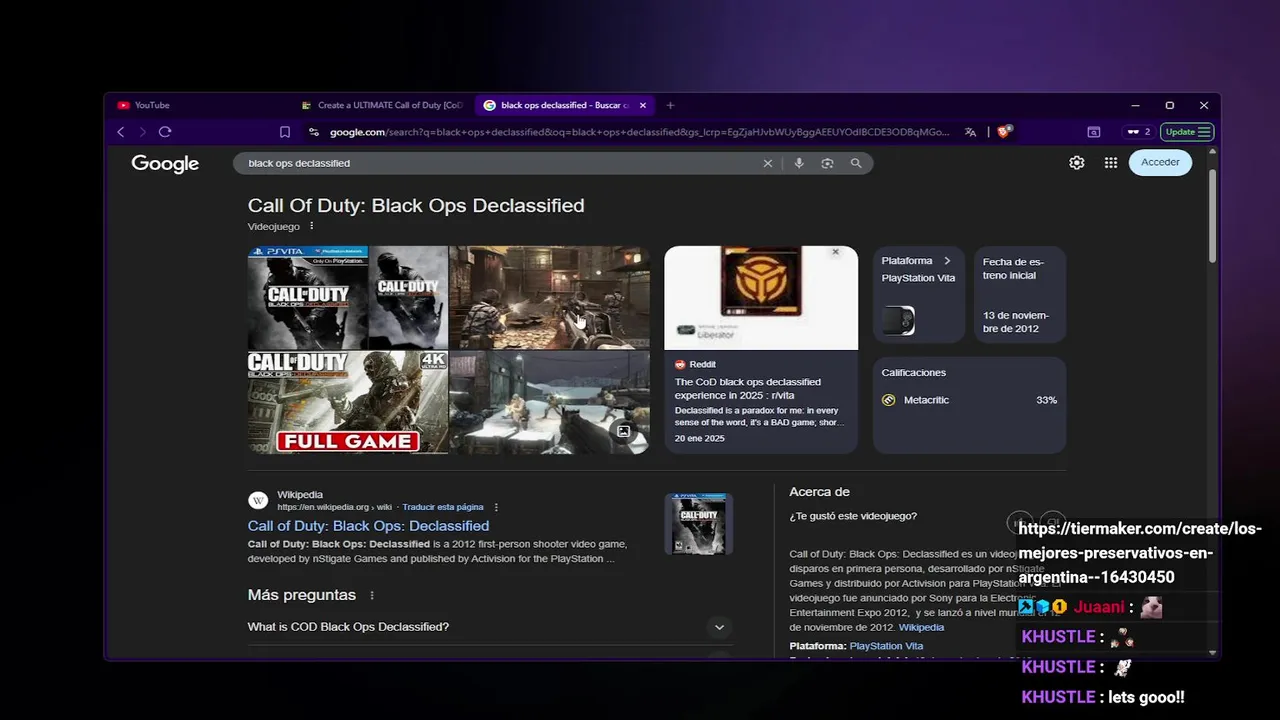The image size is (1280, 720).
Task: Click the 'Juaani' chat username
Action: click(x=1099, y=607)
